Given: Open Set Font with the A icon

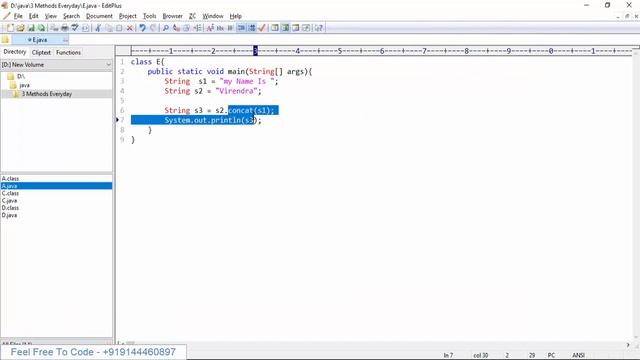Looking at the screenshot, I should [x=210, y=28].
